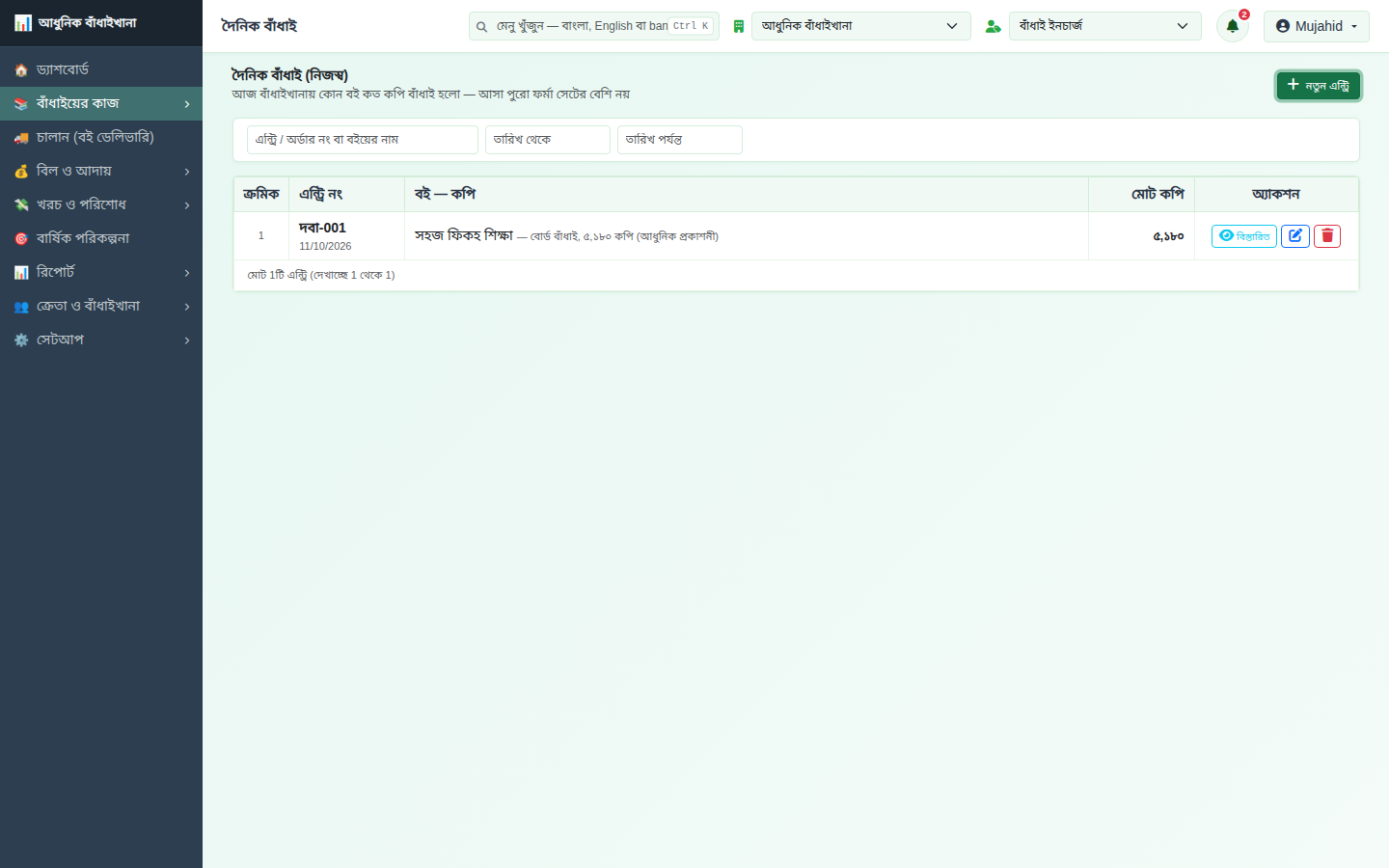1389x868 pixels.
Task: Click the truck icon for চালান
Action: [21, 137]
